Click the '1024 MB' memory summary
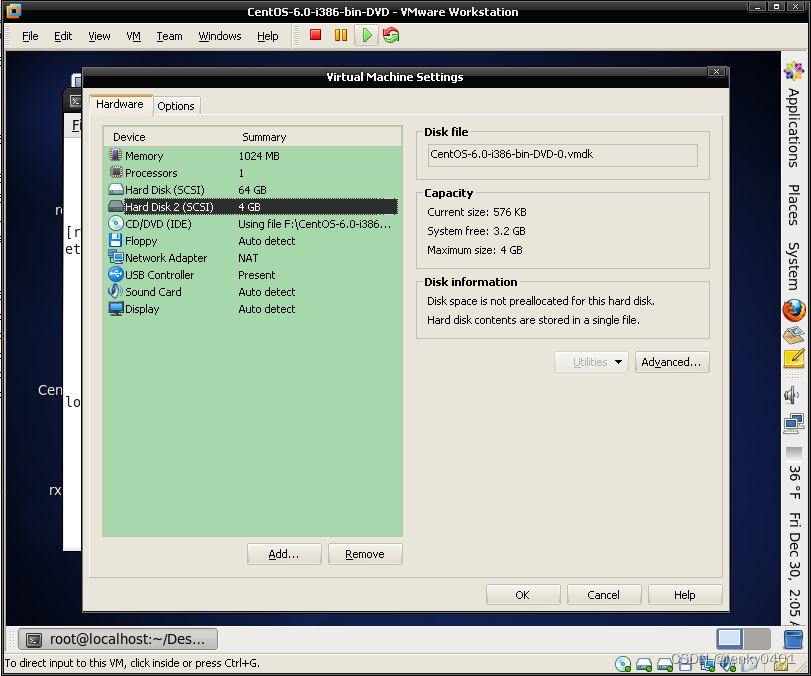Image resolution: width=811 pixels, height=676 pixels. (x=259, y=156)
